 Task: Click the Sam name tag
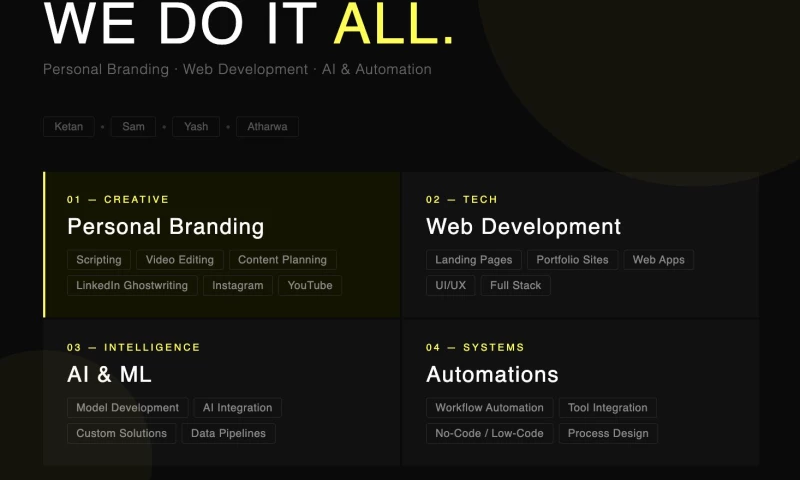(133, 127)
